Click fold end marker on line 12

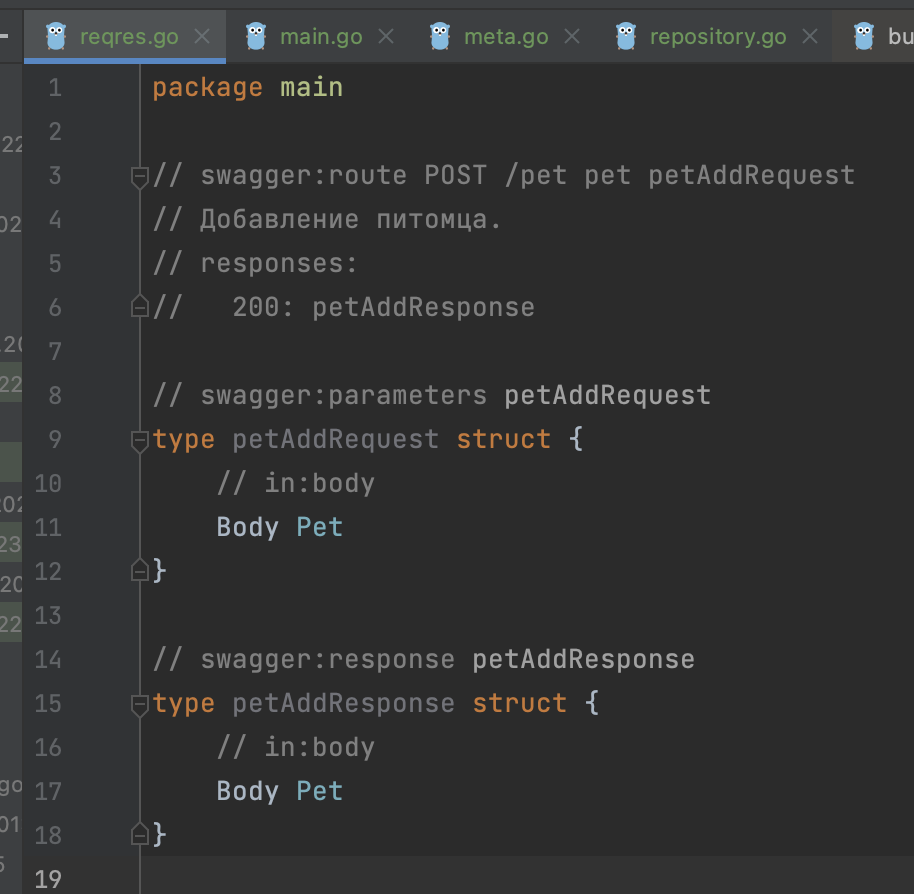pyautogui.click(x=140, y=571)
